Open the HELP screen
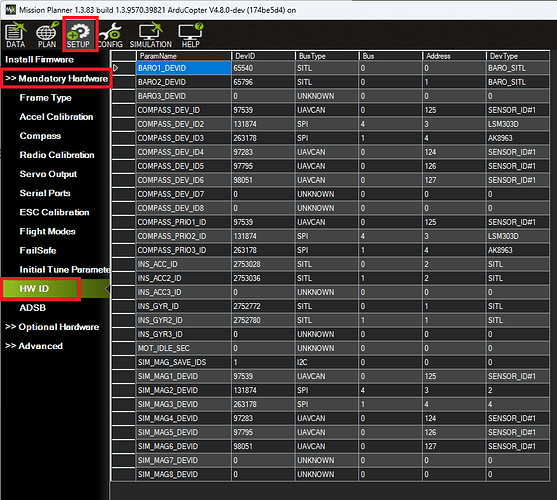Screen dimensions: 557x500 tap(191, 35)
